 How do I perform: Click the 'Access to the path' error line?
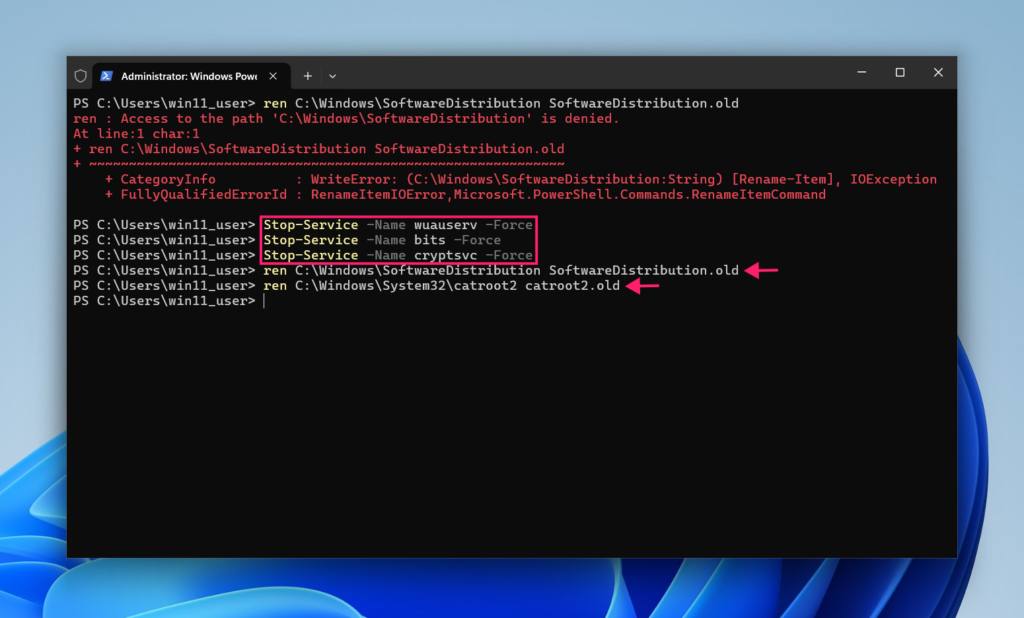coord(345,118)
